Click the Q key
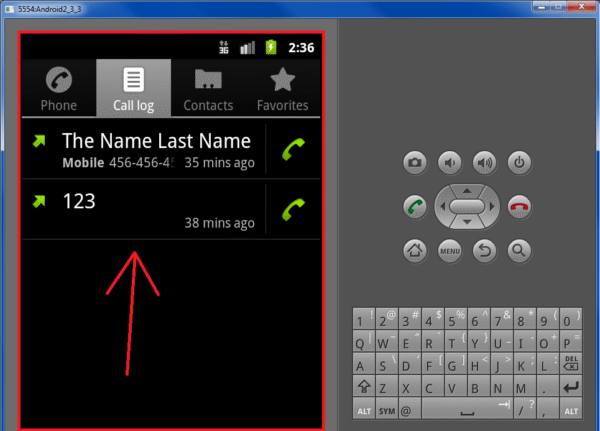 [x=364, y=341]
